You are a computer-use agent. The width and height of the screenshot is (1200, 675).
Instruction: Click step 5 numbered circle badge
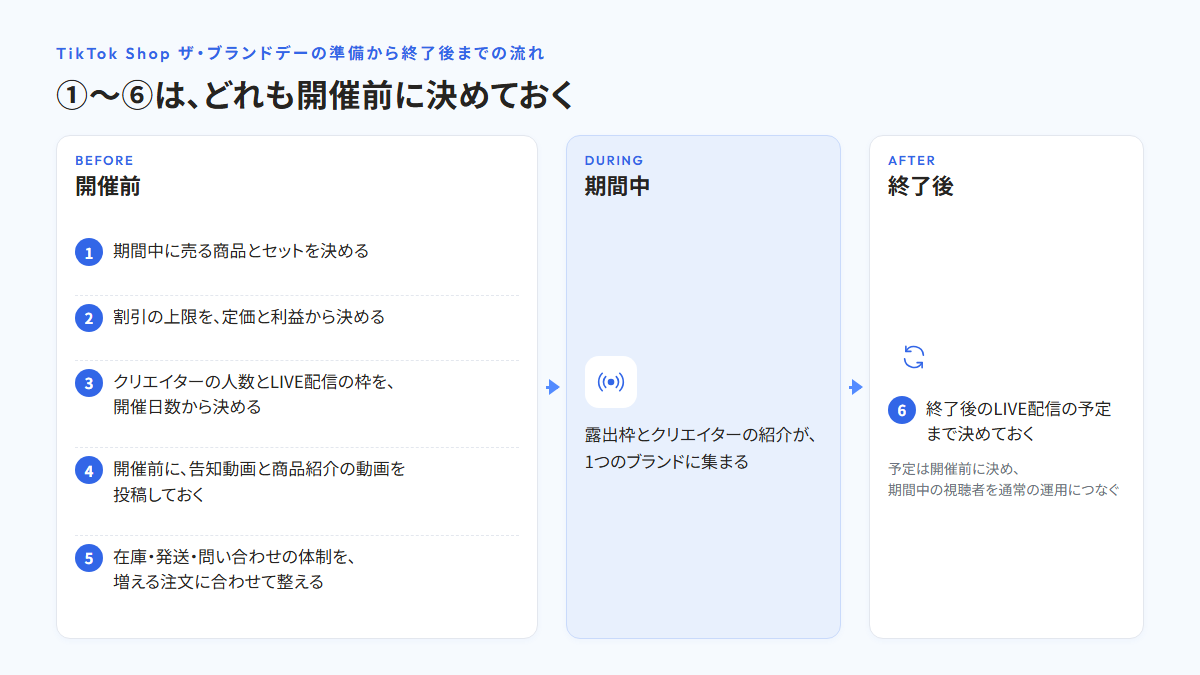pyautogui.click(x=89, y=558)
